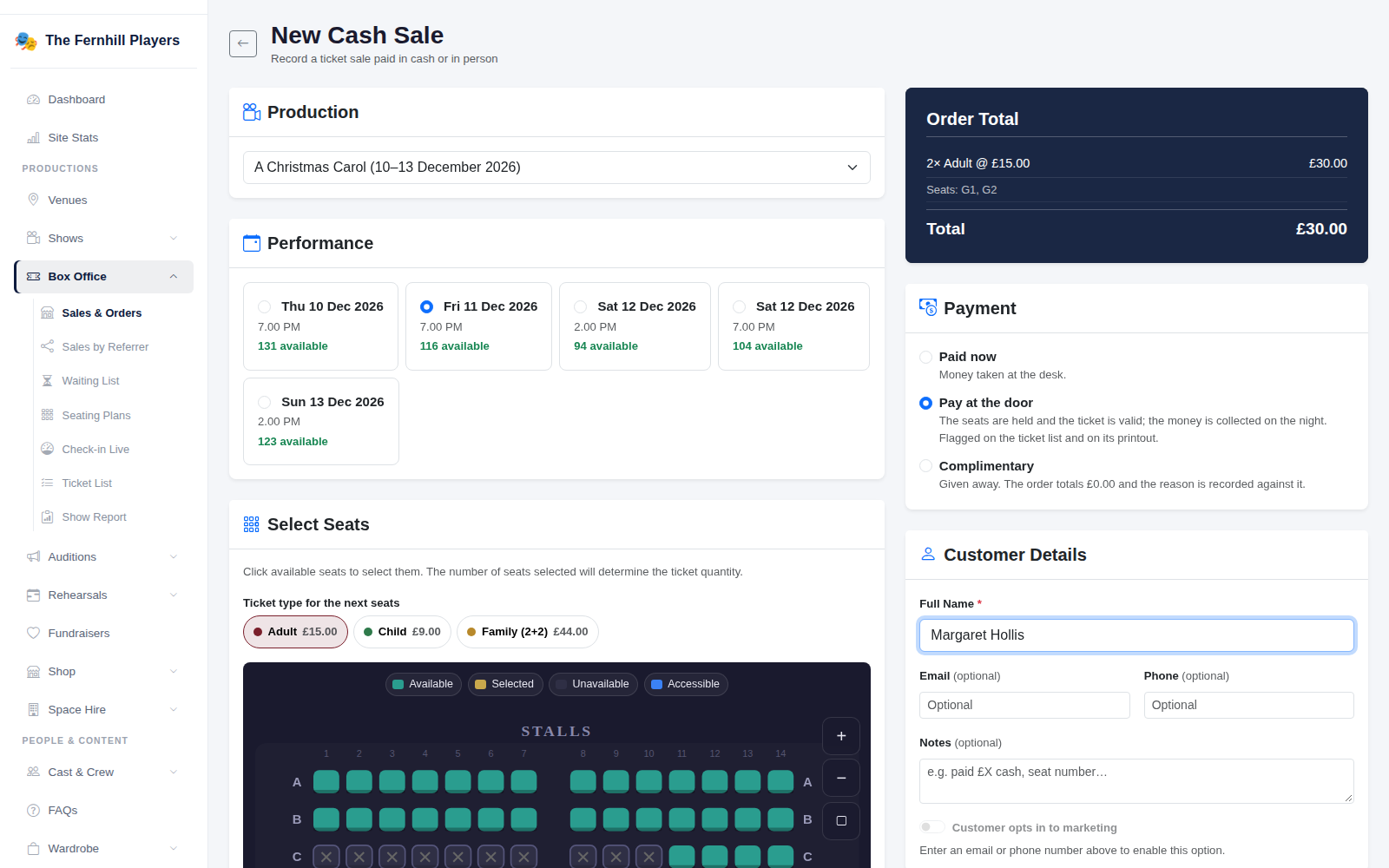1389x868 pixels.
Task: Open Sales by Referrer
Action: click(105, 347)
